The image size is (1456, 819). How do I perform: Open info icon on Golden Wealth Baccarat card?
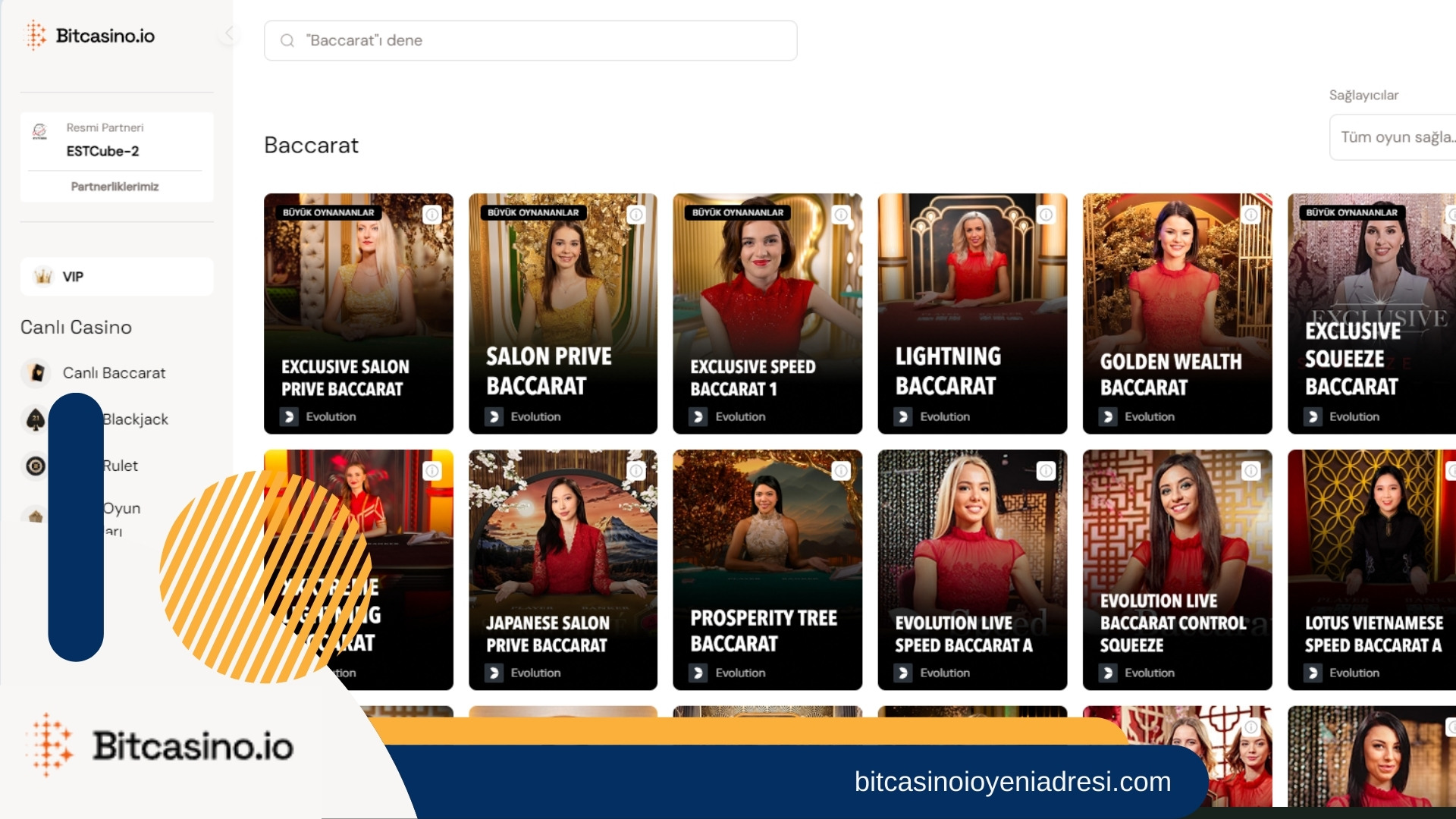(1250, 215)
